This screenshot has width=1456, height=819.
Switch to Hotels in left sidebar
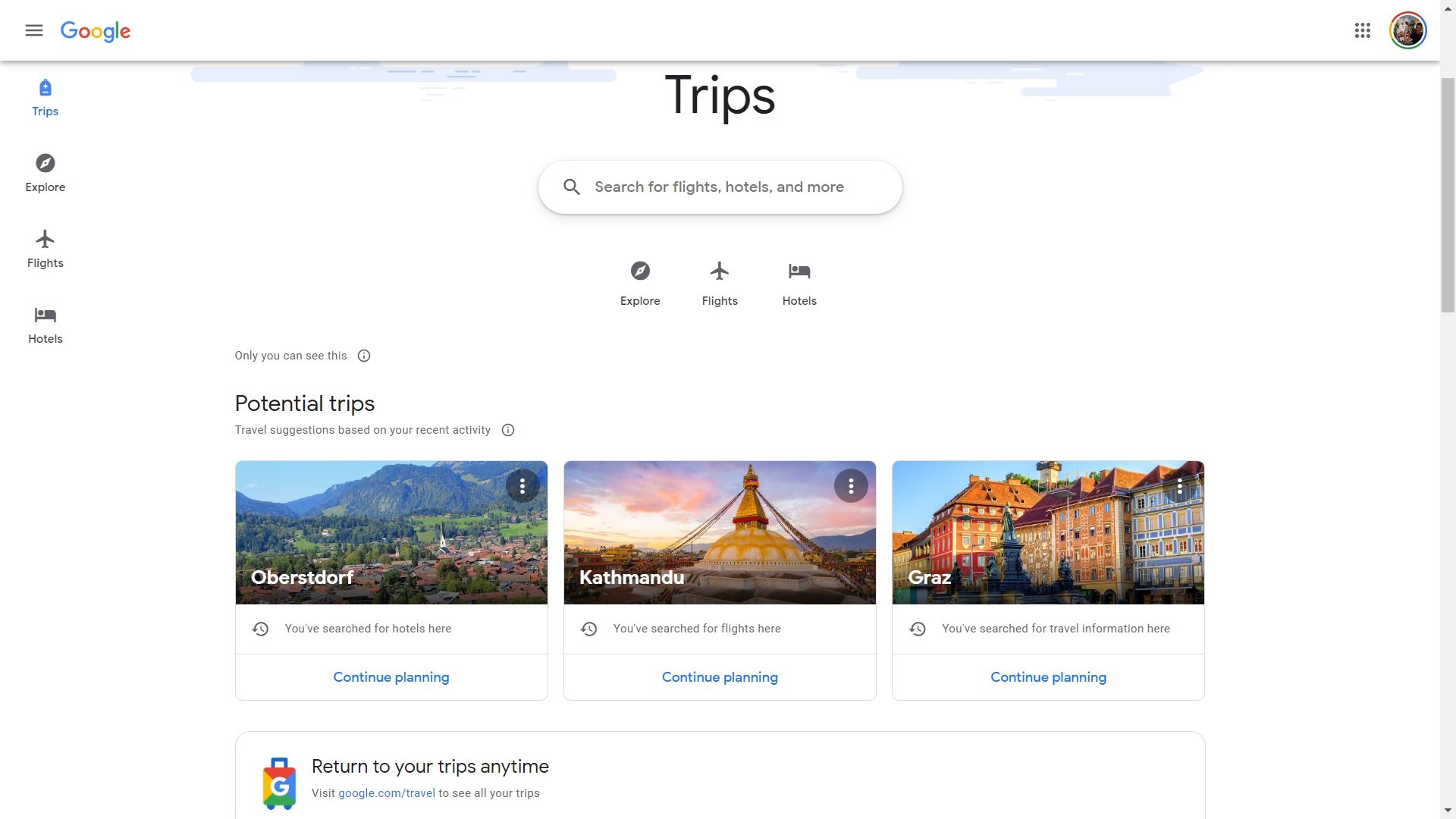click(45, 325)
